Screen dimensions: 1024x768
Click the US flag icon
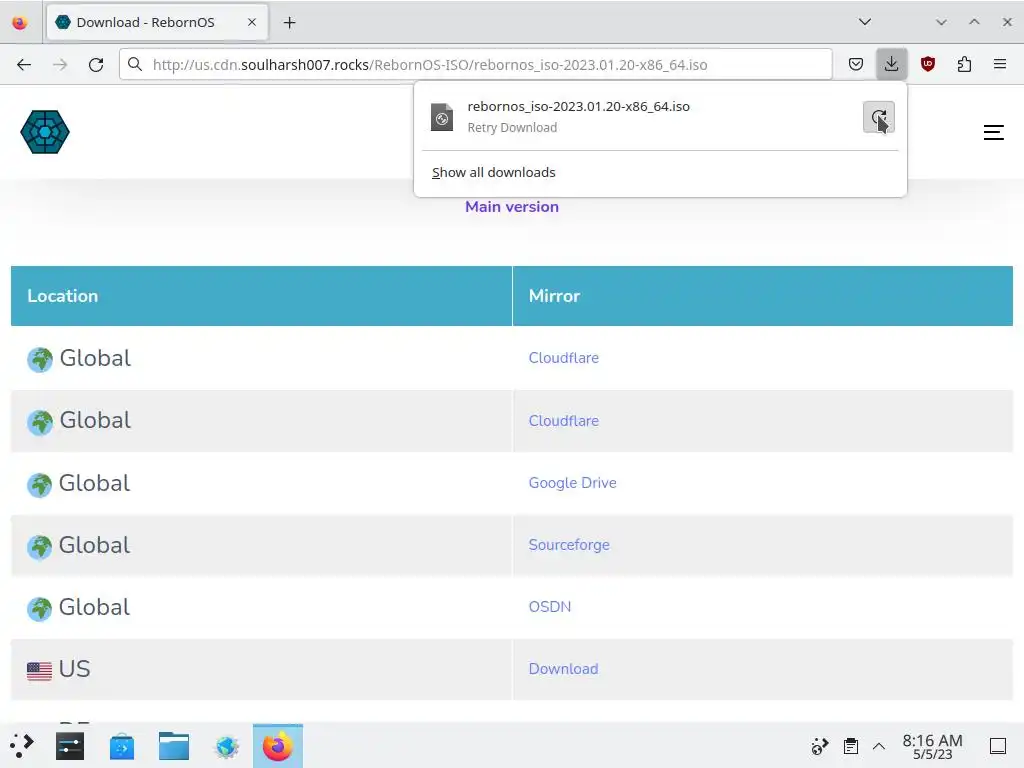click(x=39, y=671)
